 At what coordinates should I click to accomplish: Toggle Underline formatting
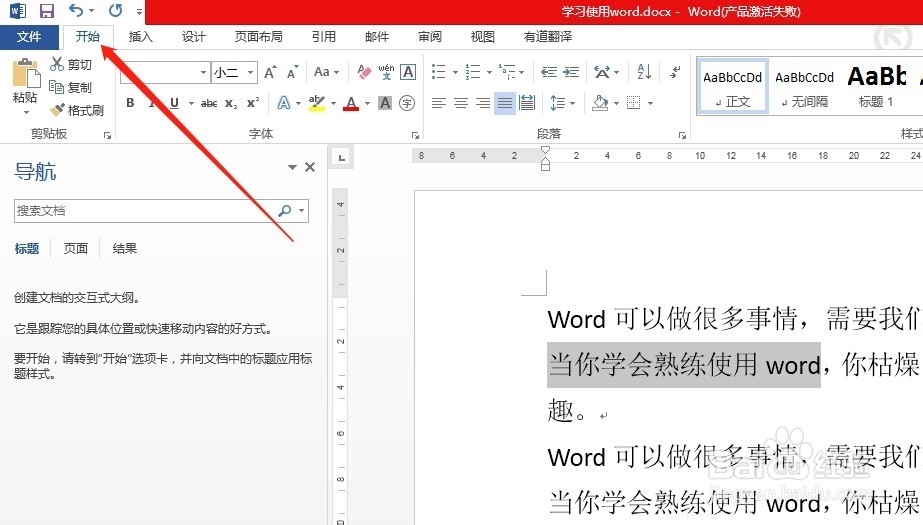[174, 103]
